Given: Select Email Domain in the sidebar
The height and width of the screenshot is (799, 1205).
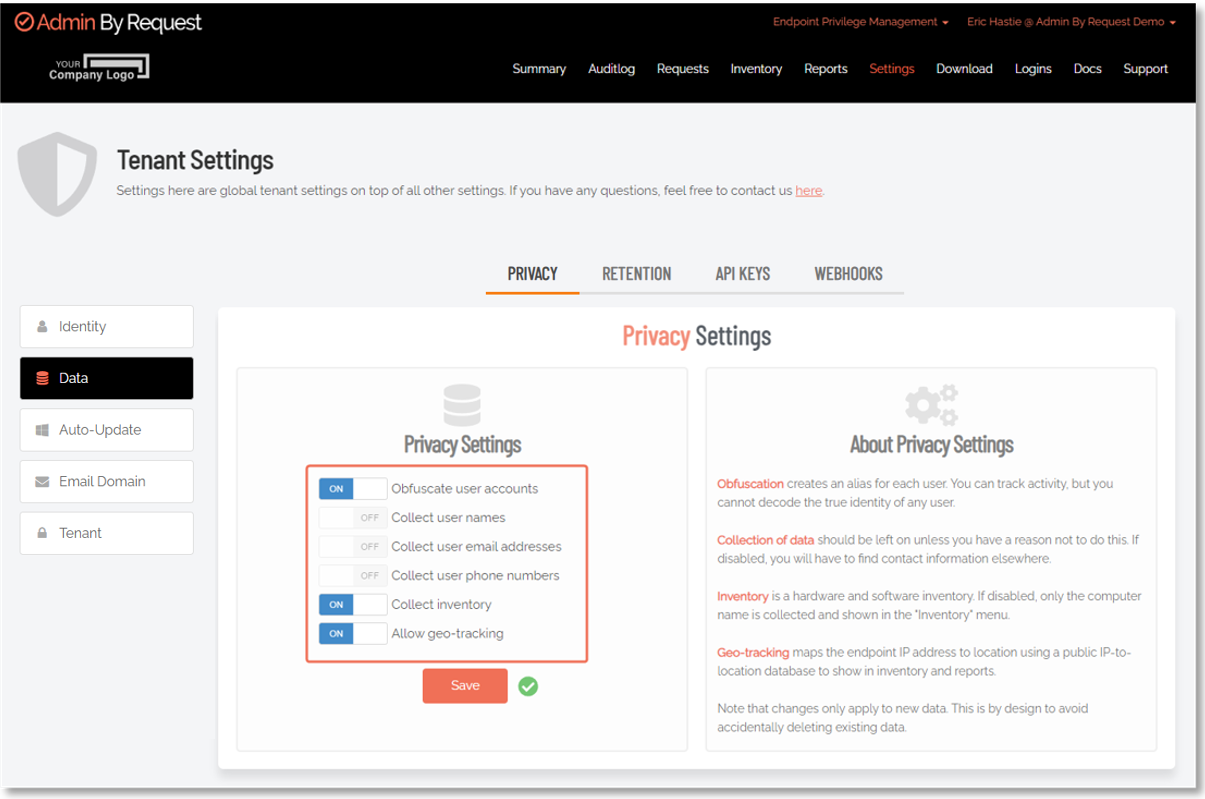Looking at the screenshot, I should click(x=107, y=482).
